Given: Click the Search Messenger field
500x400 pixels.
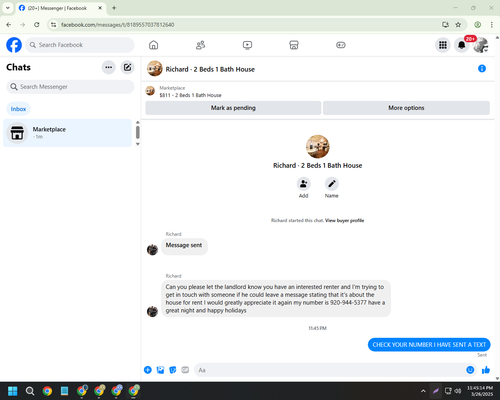Looking at the screenshot, I should tap(70, 87).
